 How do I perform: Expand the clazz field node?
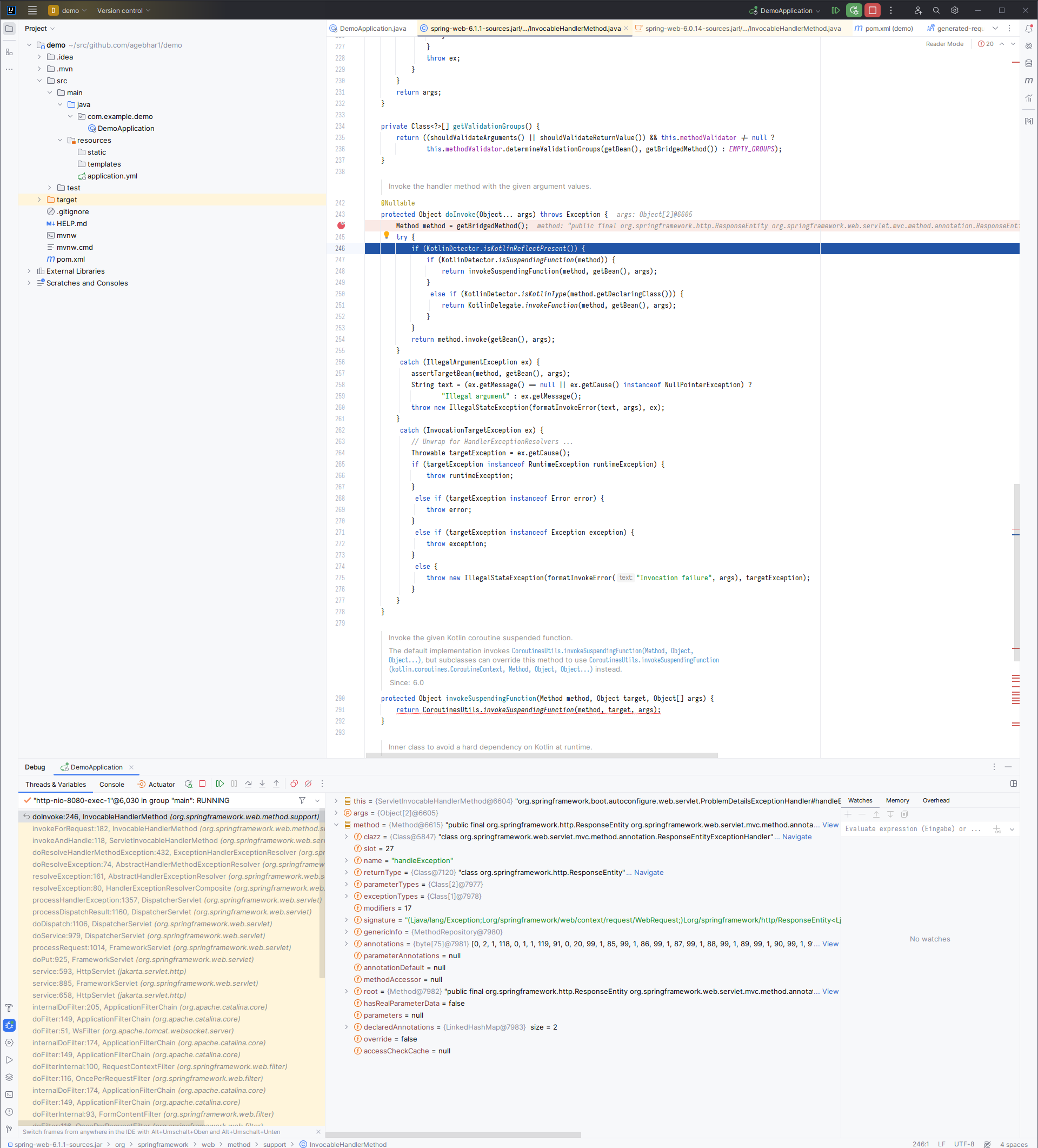(x=346, y=837)
